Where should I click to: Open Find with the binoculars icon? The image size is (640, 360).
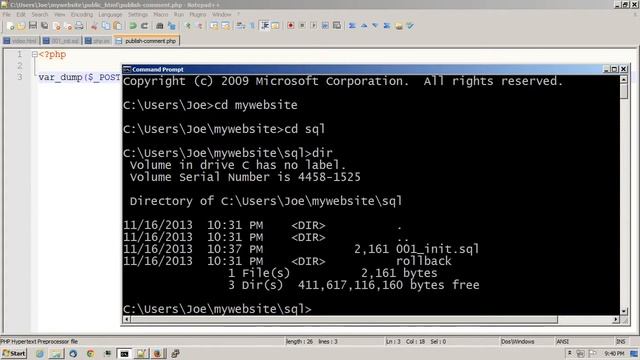(x=160, y=26)
